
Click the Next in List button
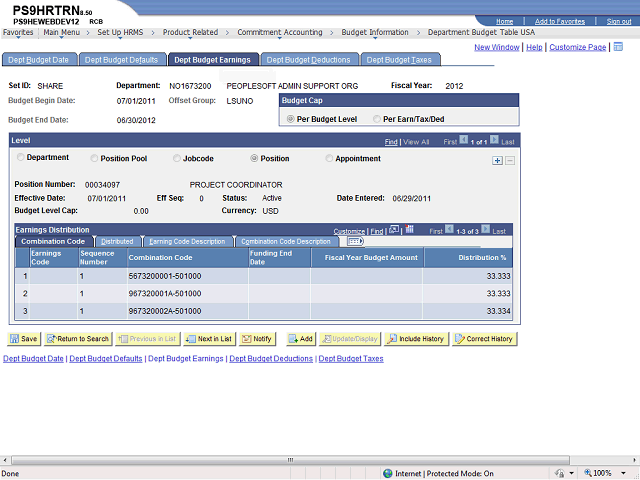coord(209,339)
